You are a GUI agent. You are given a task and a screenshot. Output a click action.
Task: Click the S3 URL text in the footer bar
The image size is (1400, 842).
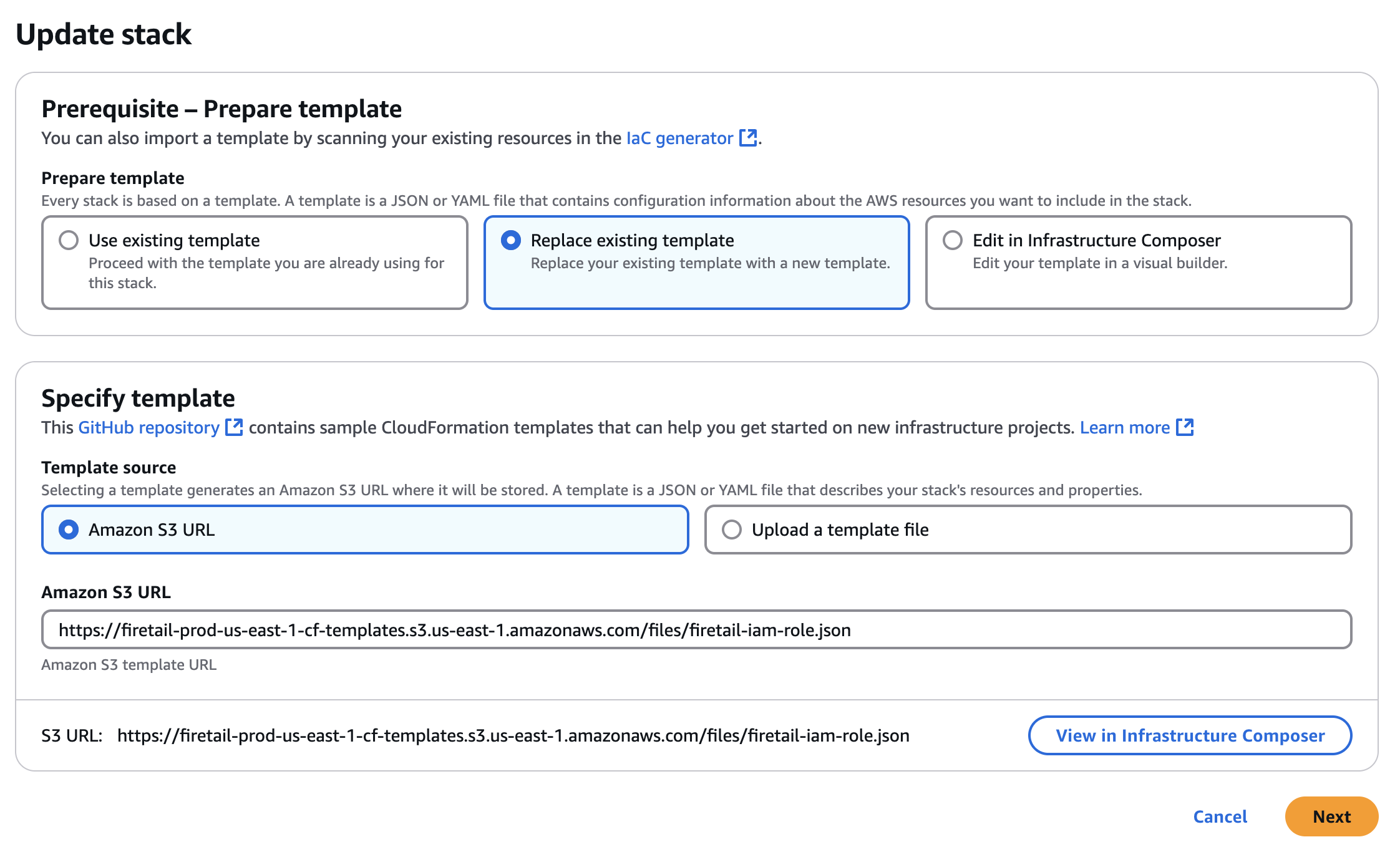(x=513, y=735)
